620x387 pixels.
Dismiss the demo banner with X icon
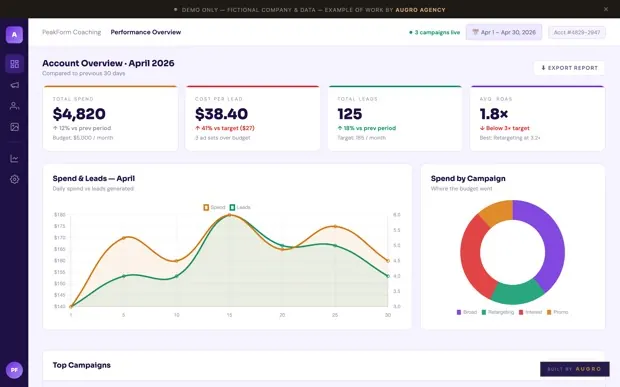pyautogui.click(x=606, y=9)
